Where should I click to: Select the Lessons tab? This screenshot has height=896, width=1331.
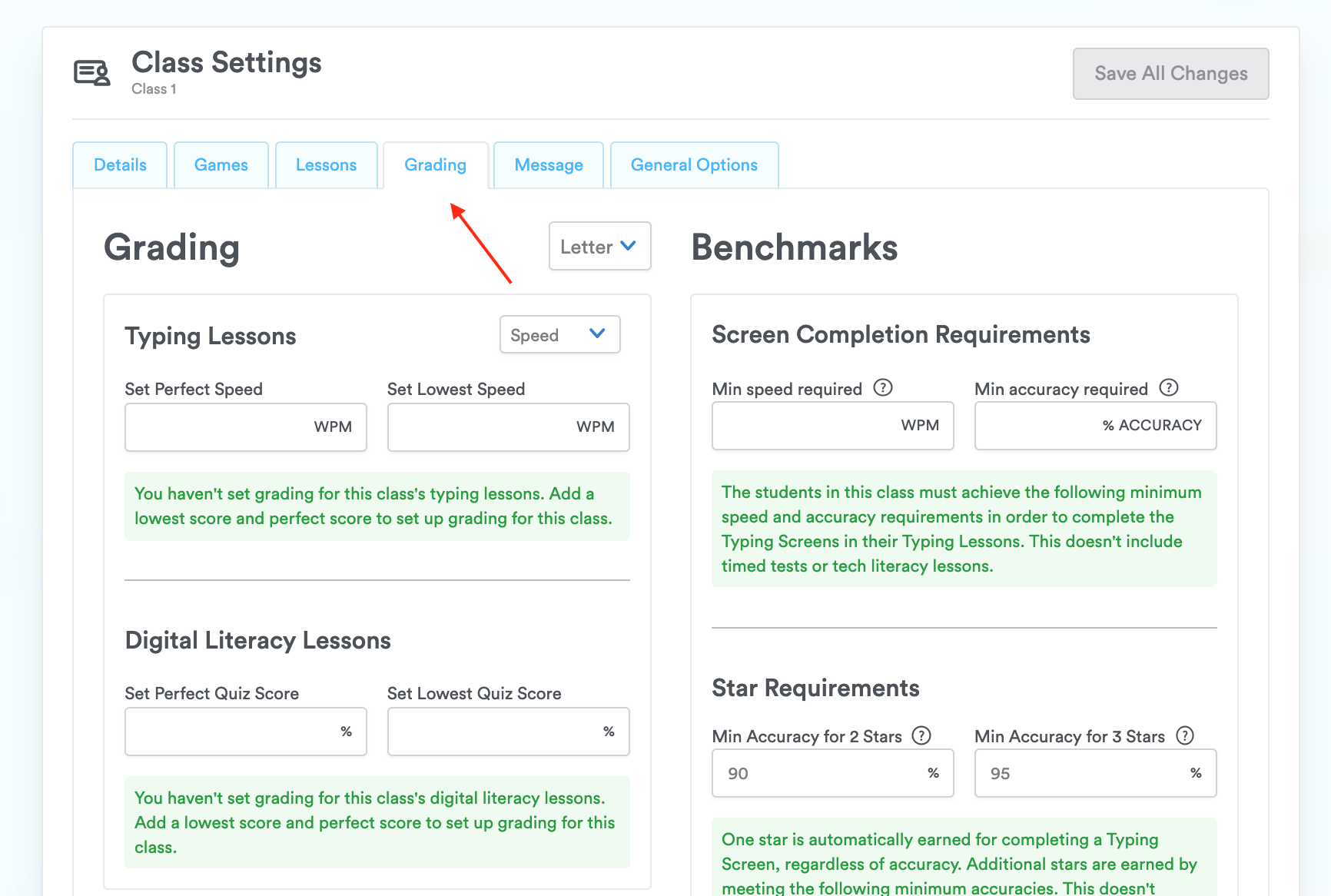coord(326,164)
